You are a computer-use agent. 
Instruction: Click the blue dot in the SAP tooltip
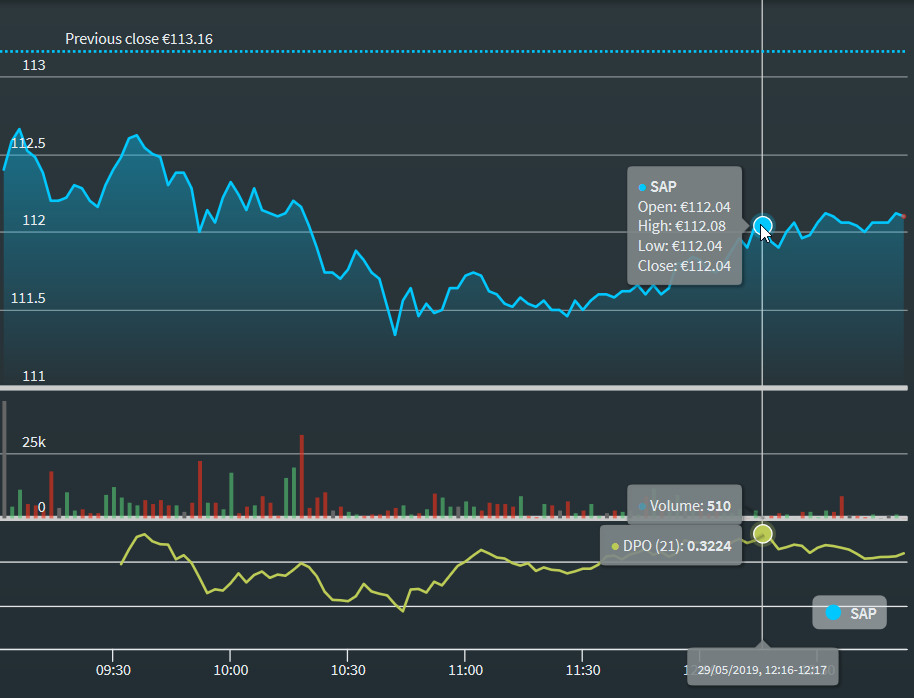point(642,187)
